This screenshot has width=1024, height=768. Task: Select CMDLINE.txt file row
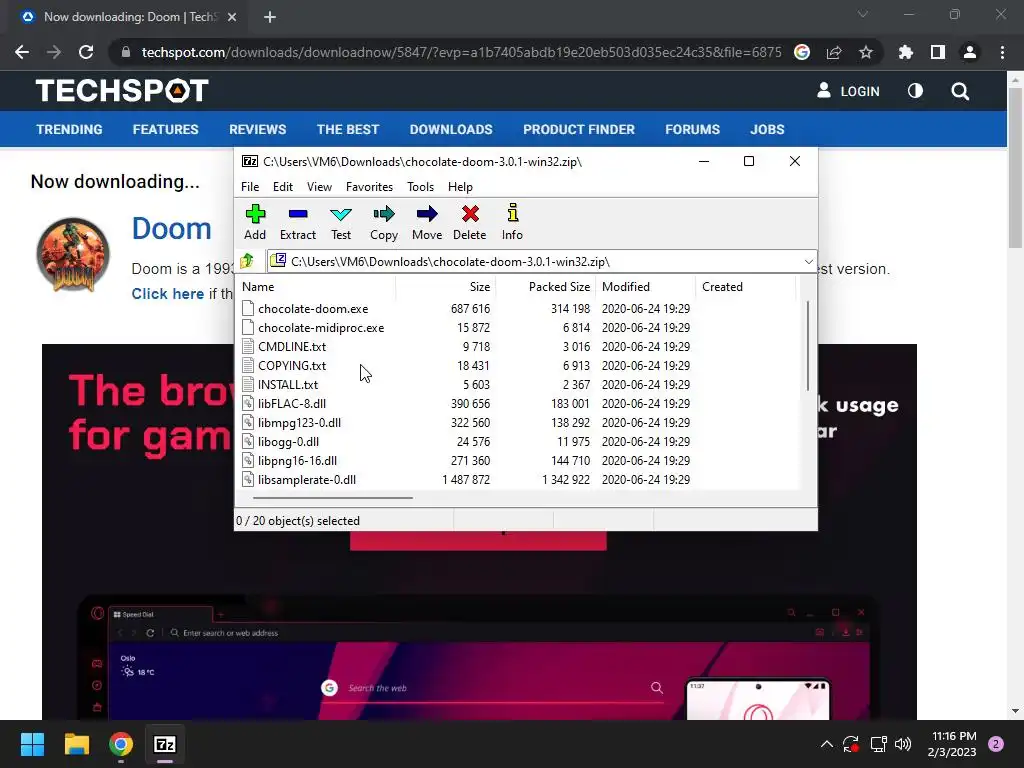284,347
